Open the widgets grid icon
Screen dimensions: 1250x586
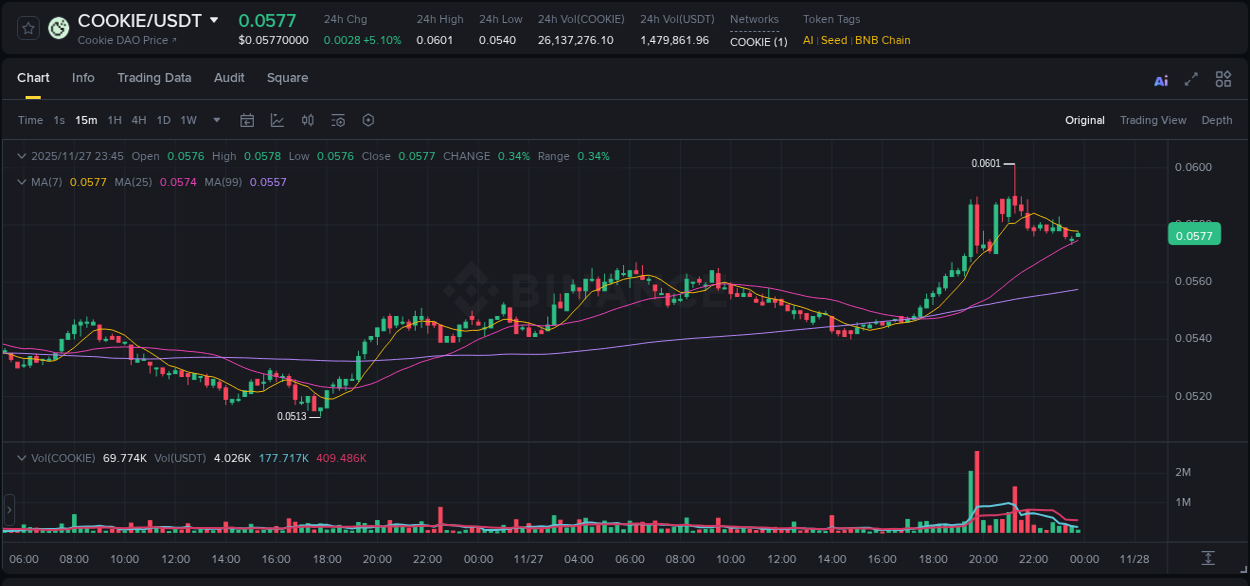click(1223, 79)
